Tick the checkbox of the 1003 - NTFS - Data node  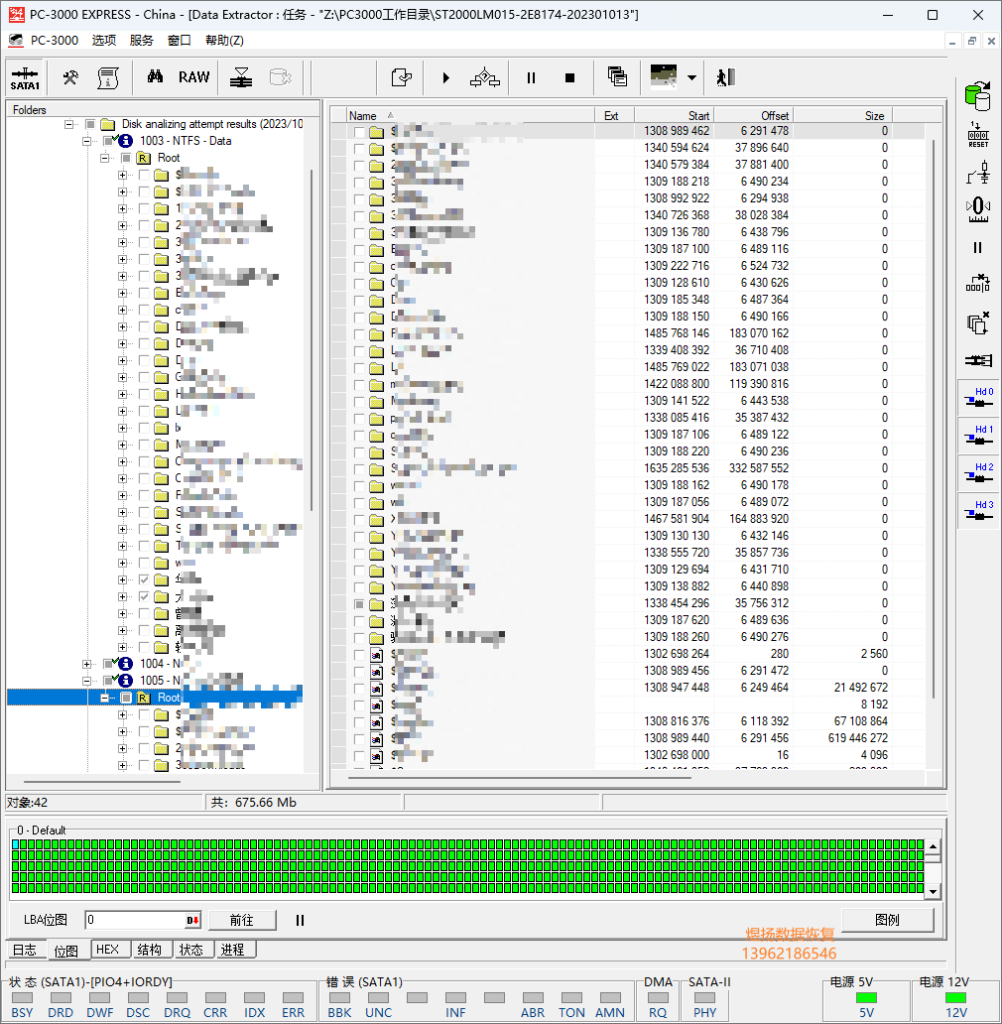(109, 141)
